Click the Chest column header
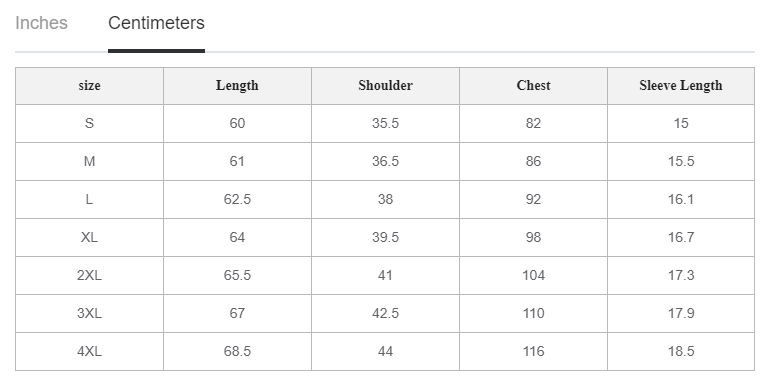The image size is (771, 385). pos(534,86)
